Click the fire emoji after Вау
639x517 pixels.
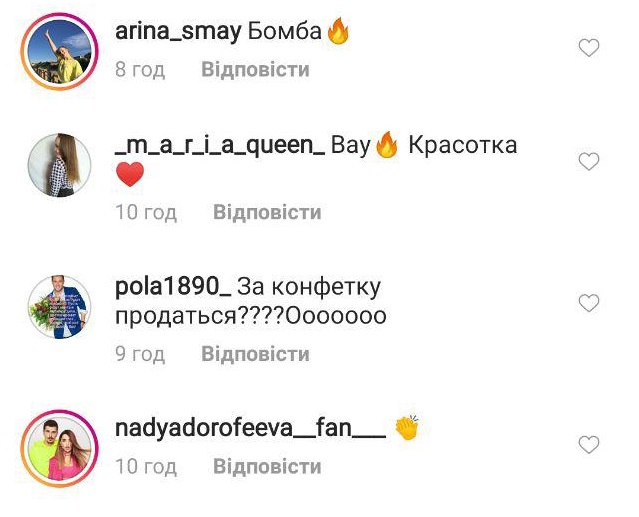386,145
